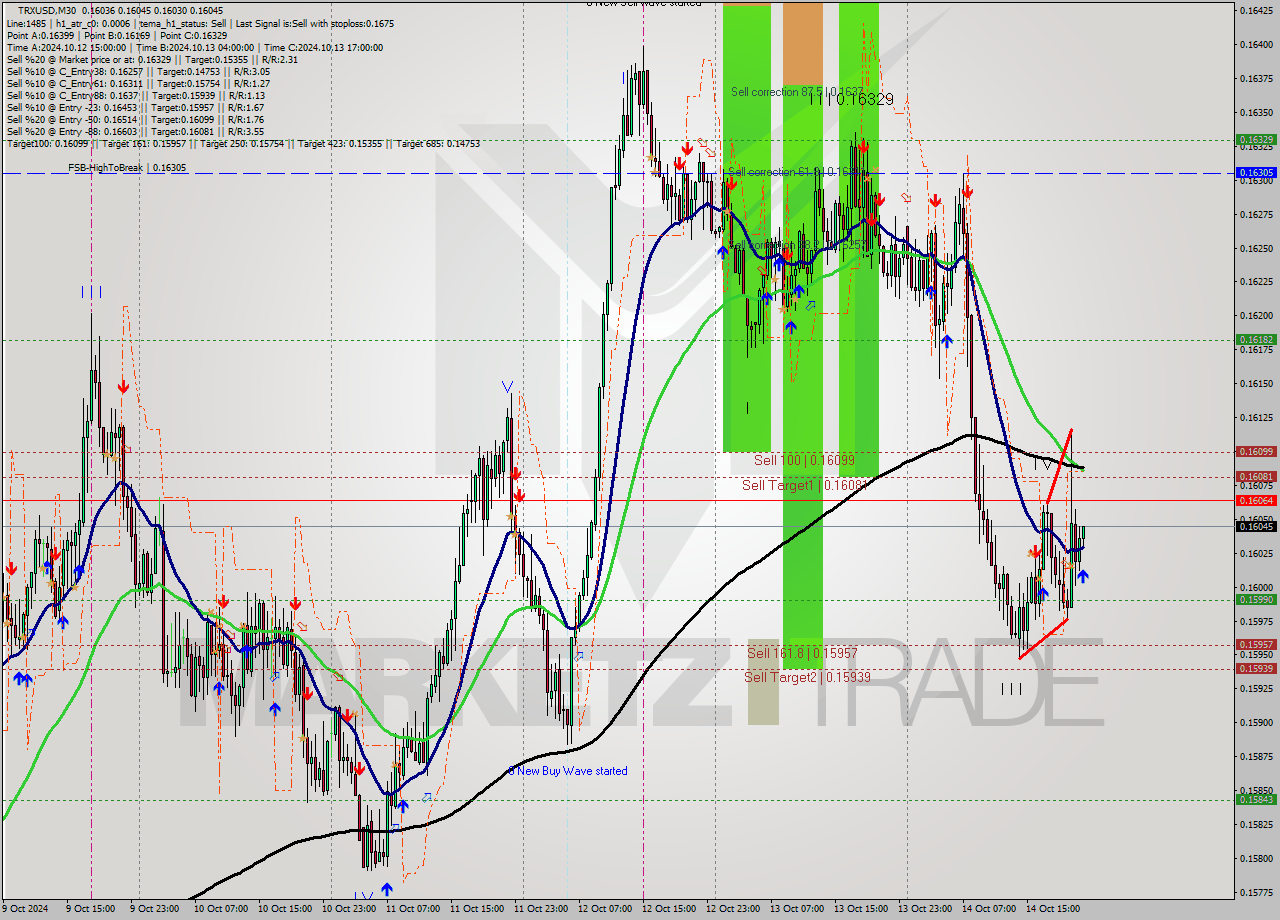
Task: Click the '14 Oct 15:00' time label
Action: (x=1052, y=909)
